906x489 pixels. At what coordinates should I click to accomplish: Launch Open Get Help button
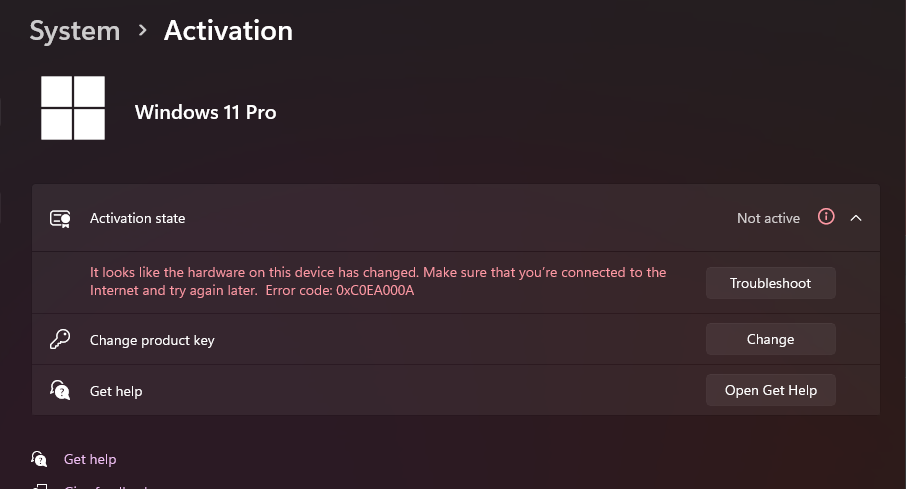coord(770,390)
